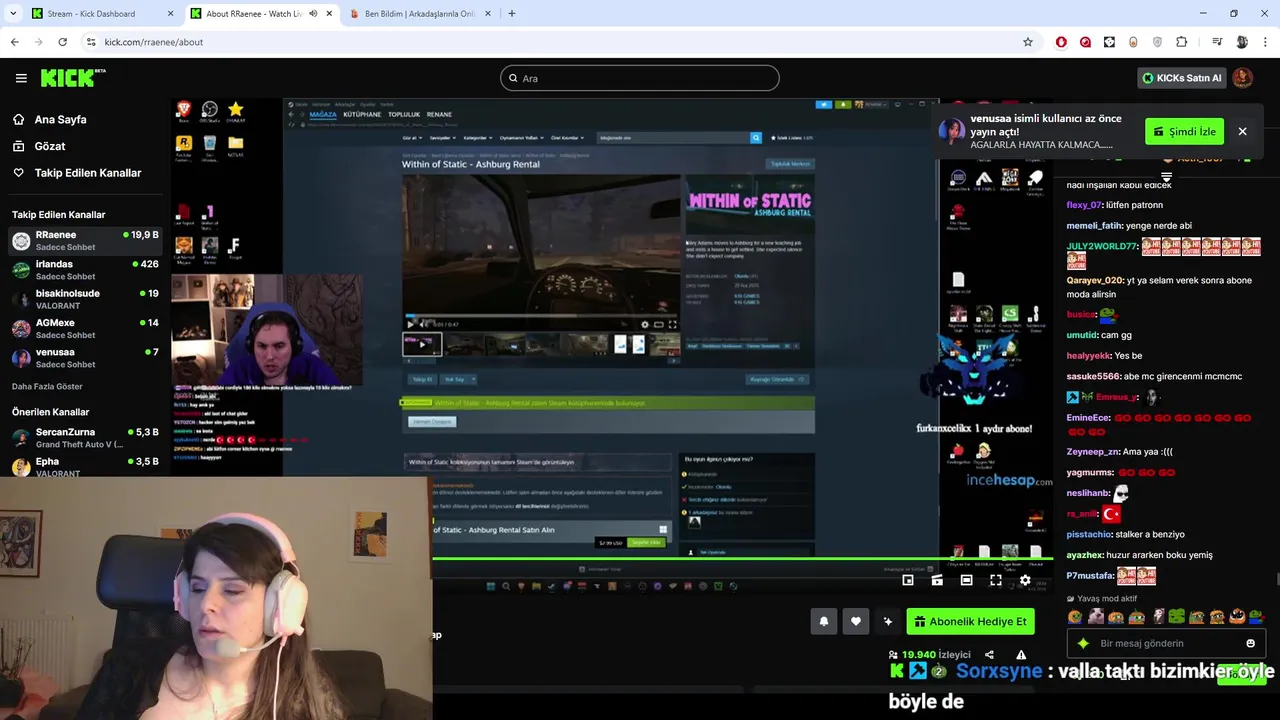Image resolution: width=1280 pixels, height=720 pixels.
Task: Open the RRaenee channel in sidebar
Action: [x=85, y=241]
